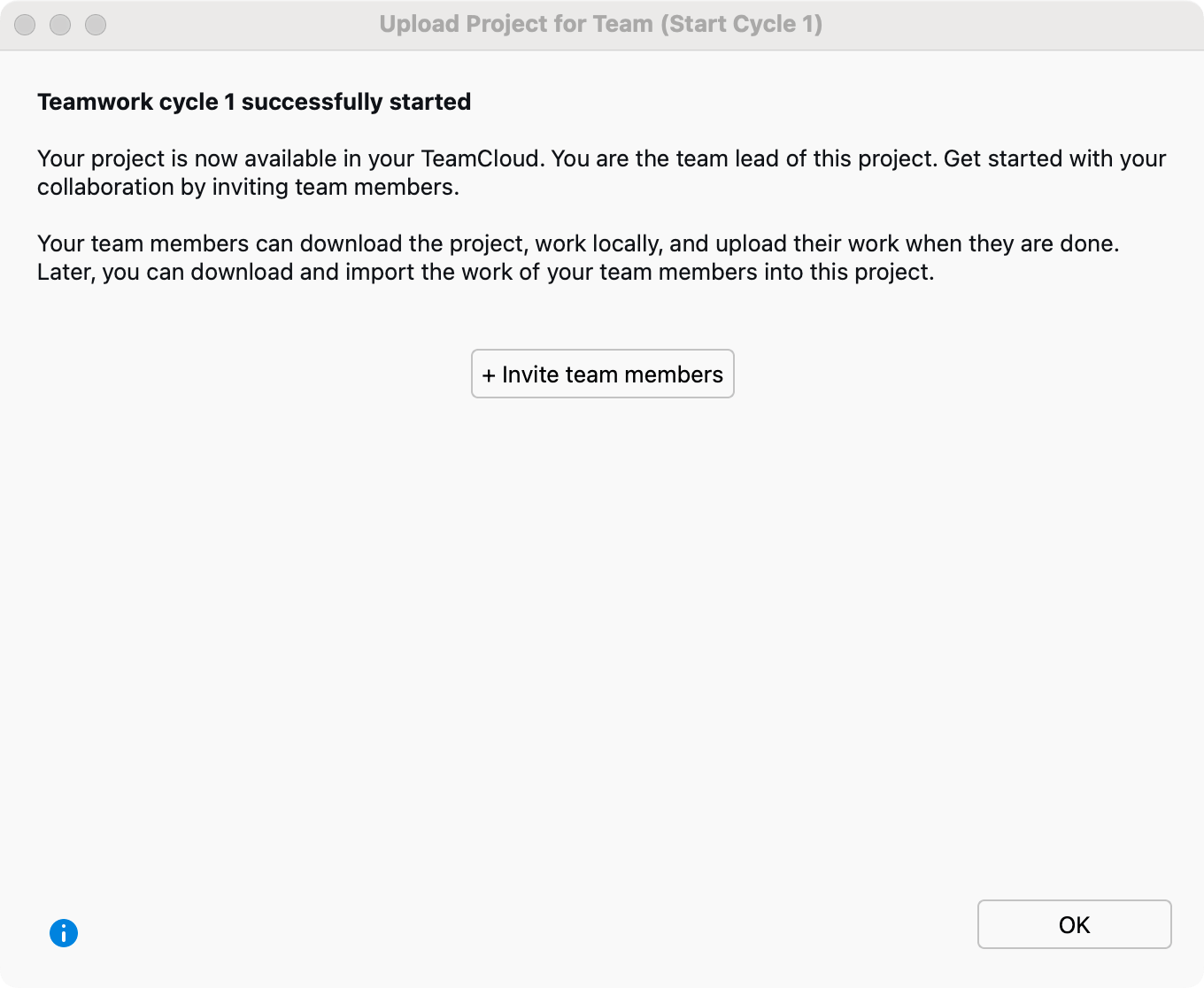Click the line starting 'Later, you can download'
The width and height of the screenshot is (1204, 988).
485,272
